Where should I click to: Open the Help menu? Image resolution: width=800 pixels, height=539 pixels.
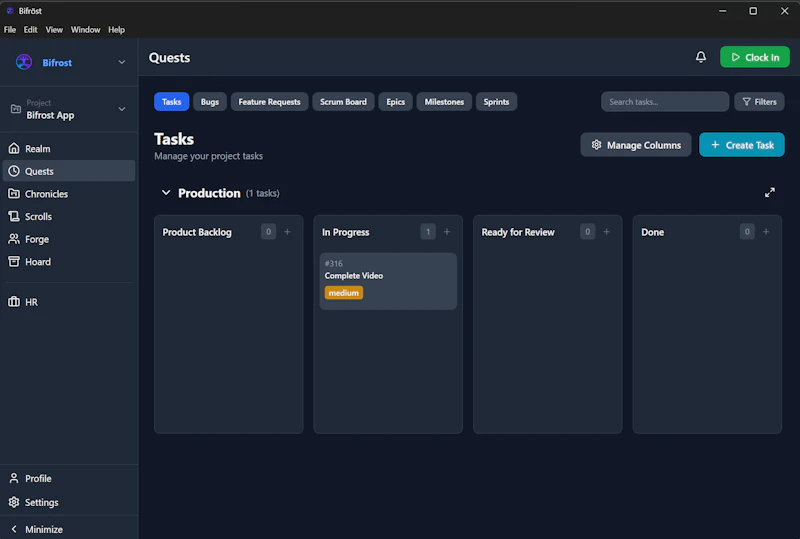point(116,30)
